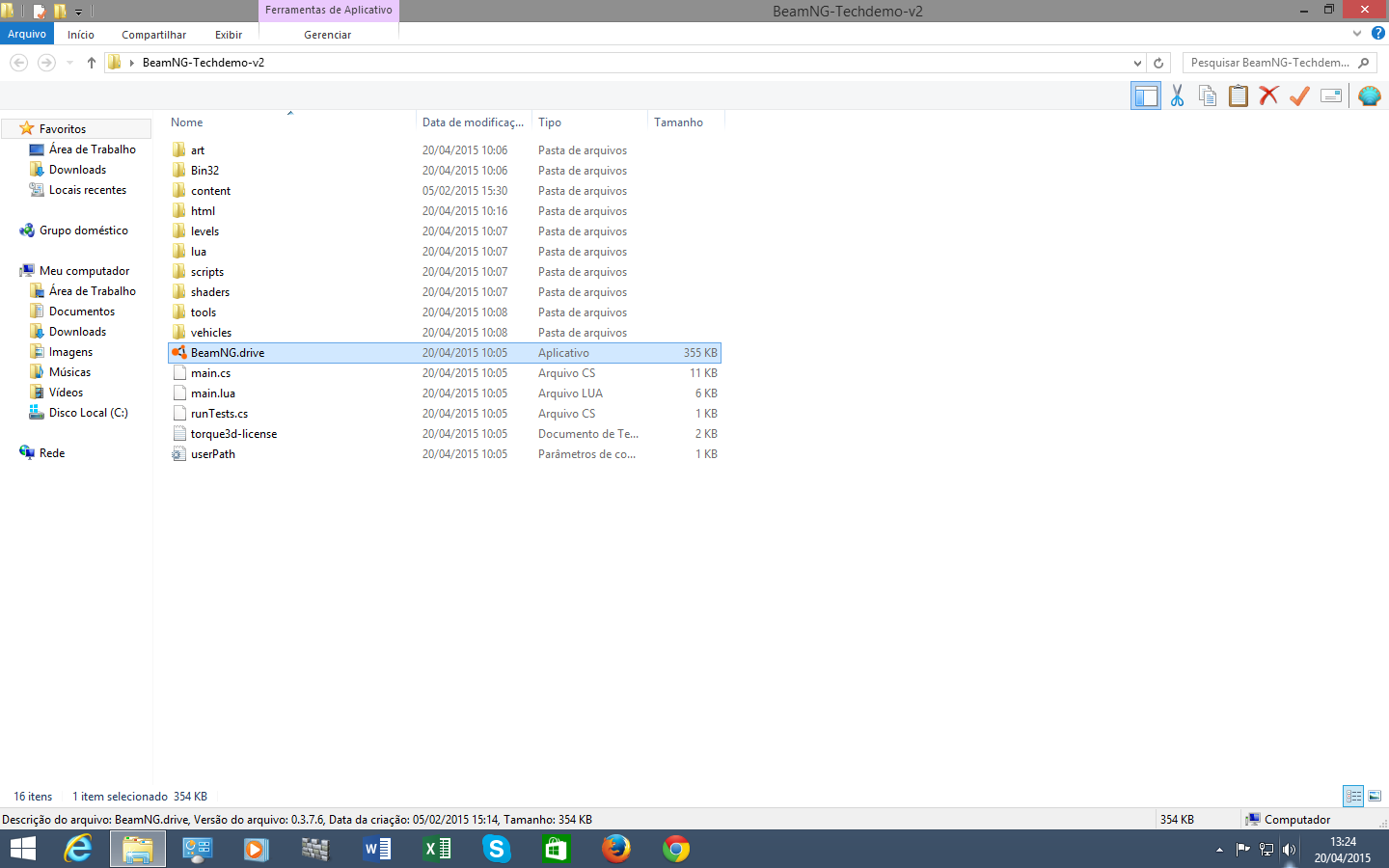Open Locais recentes in the sidebar
Screen dimensions: 1389x868
[x=88, y=190]
